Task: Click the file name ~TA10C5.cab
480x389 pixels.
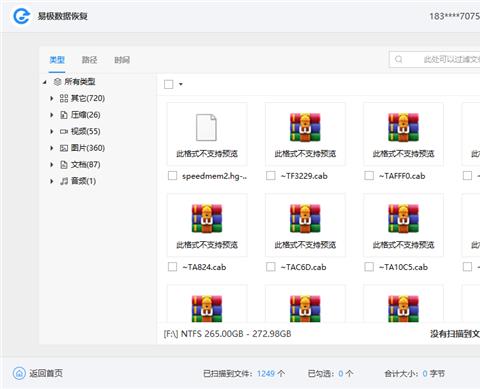Action: tap(403, 267)
